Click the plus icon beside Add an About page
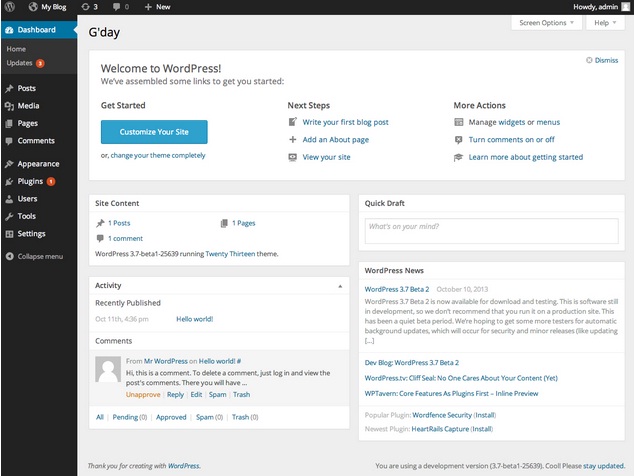This screenshot has width=634, height=476. point(293,140)
